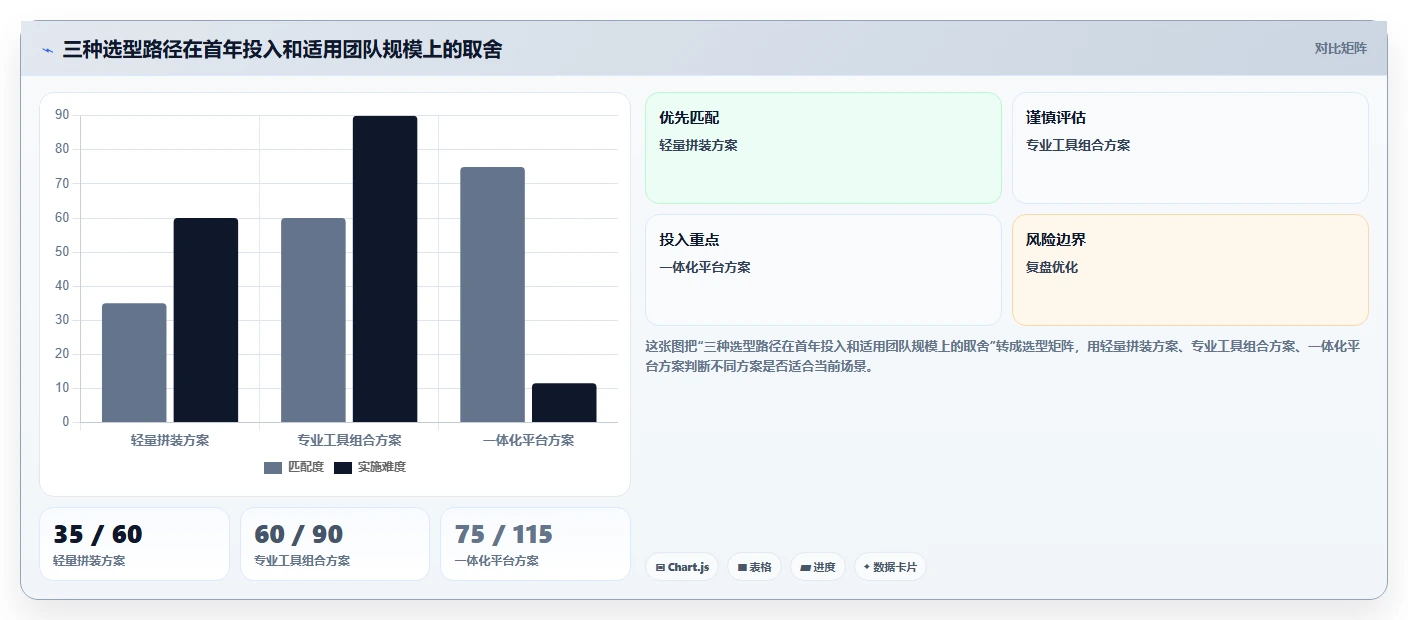Click the 匹配度 bar for 一体化平台方案
Viewport: 1408px width, 620px height.
click(492, 294)
